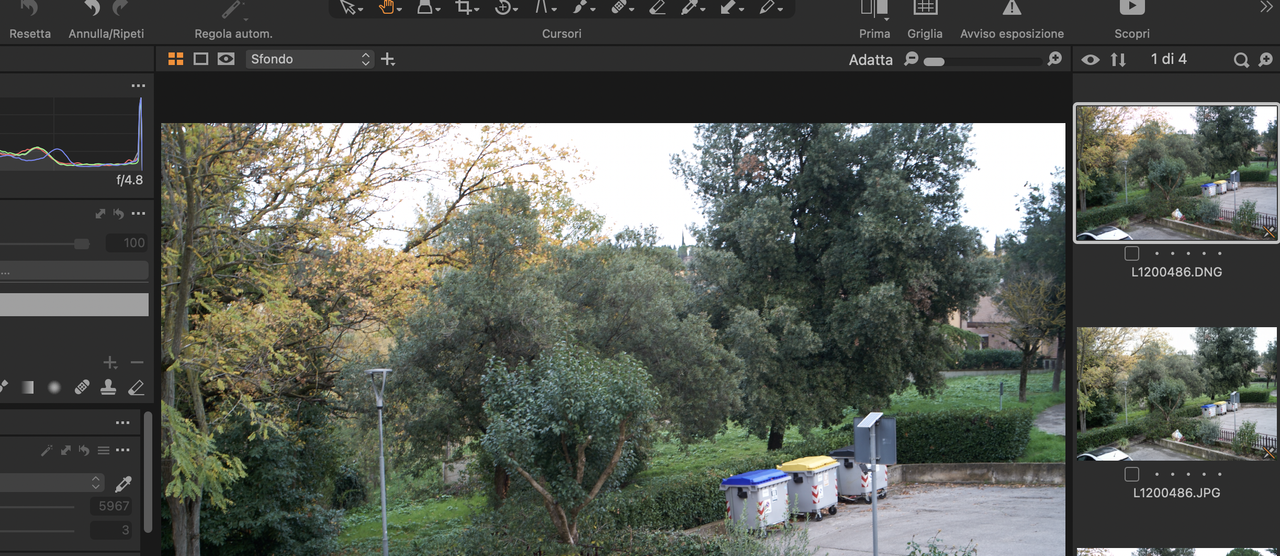Remove layer with the minus icon
The image size is (1280, 556).
click(136, 362)
